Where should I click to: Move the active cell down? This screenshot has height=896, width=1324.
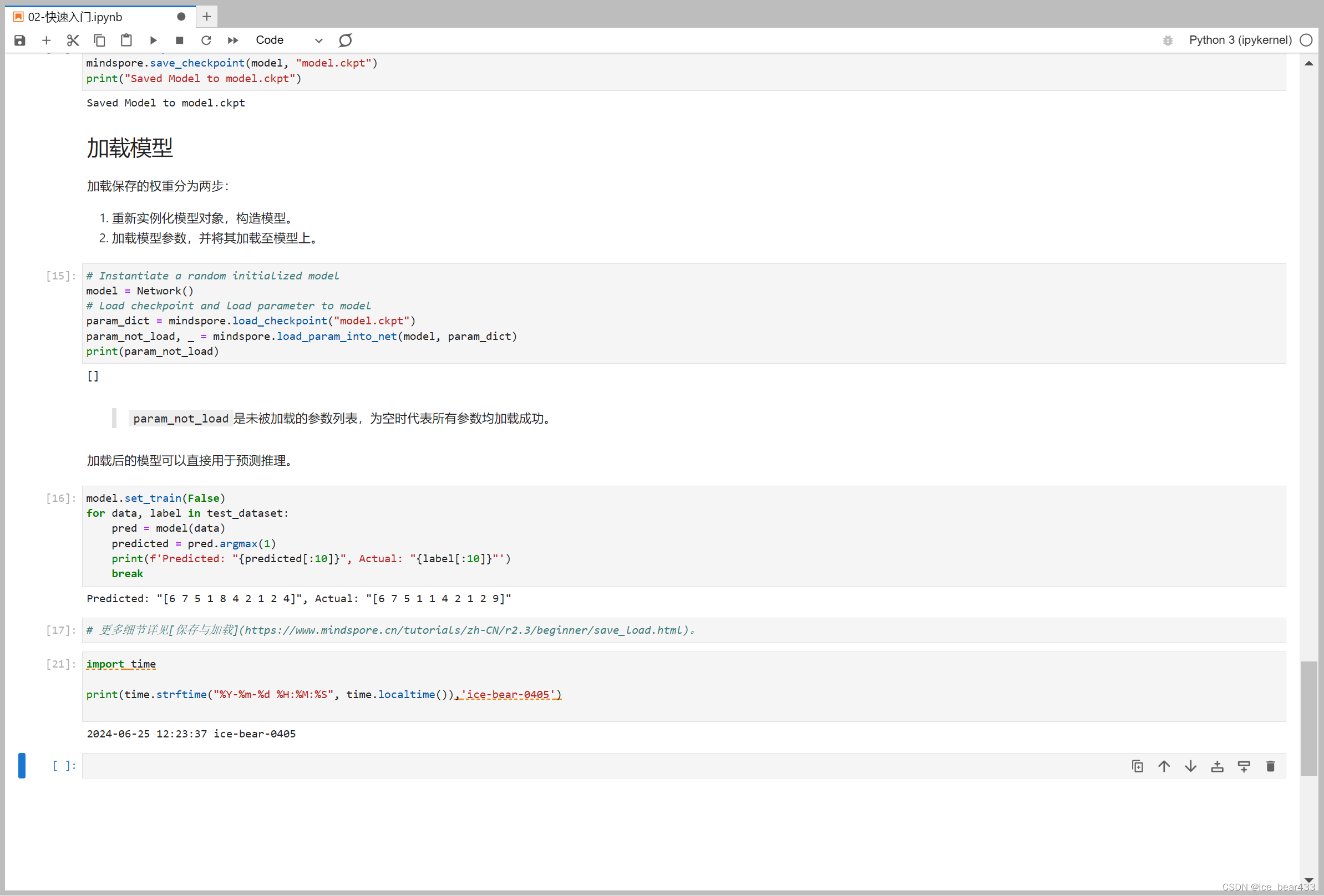click(x=1191, y=766)
